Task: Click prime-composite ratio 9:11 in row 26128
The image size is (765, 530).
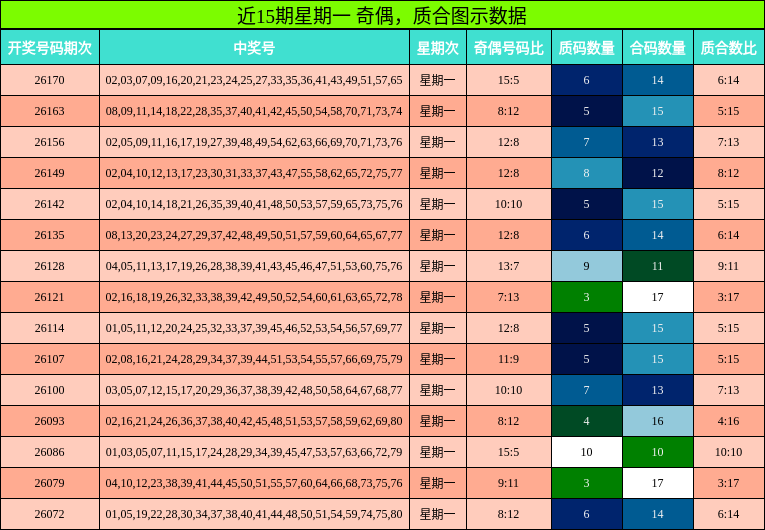Action: [x=729, y=266]
